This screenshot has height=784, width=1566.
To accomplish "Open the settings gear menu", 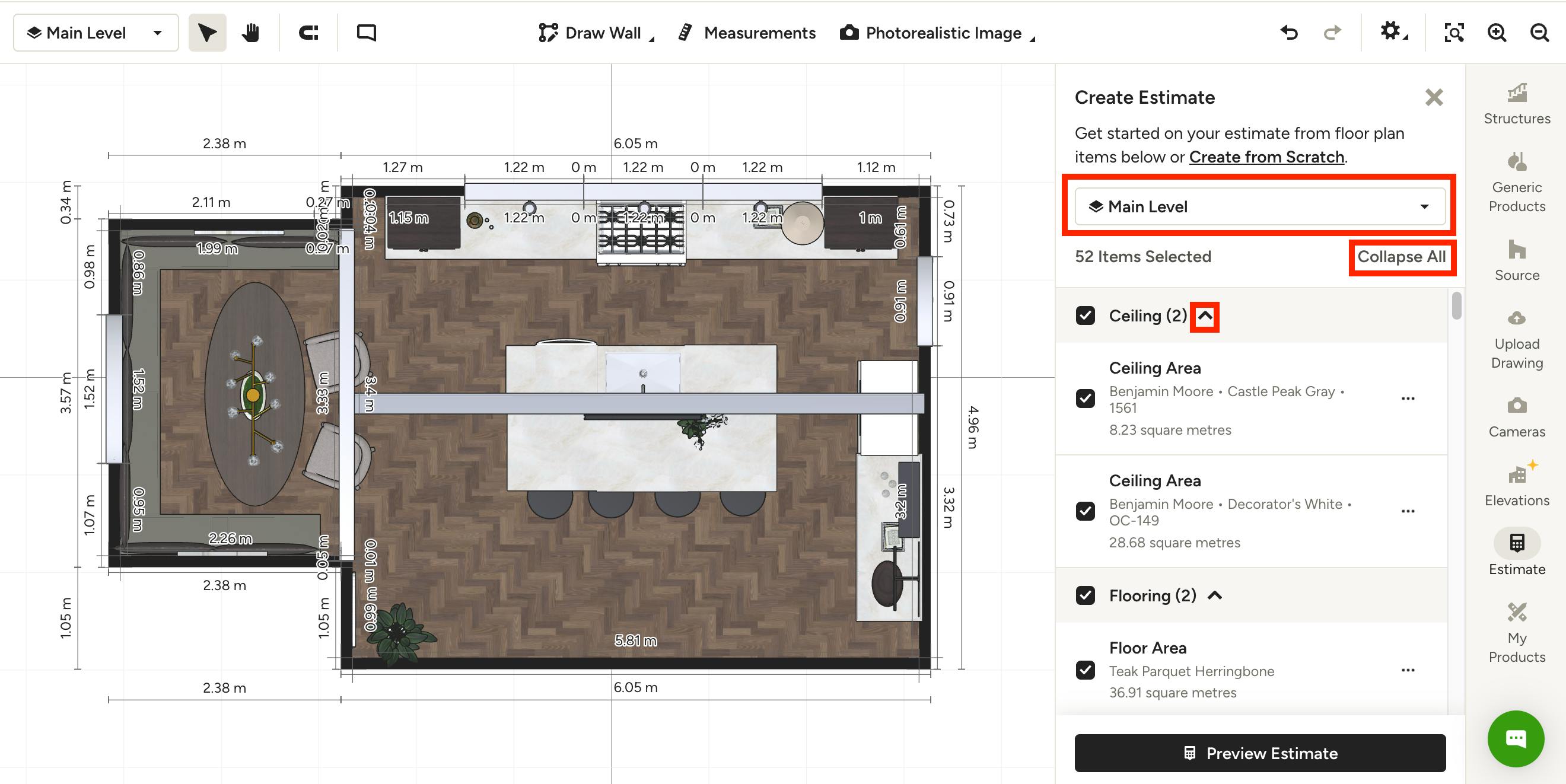I will pyautogui.click(x=1393, y=32).
